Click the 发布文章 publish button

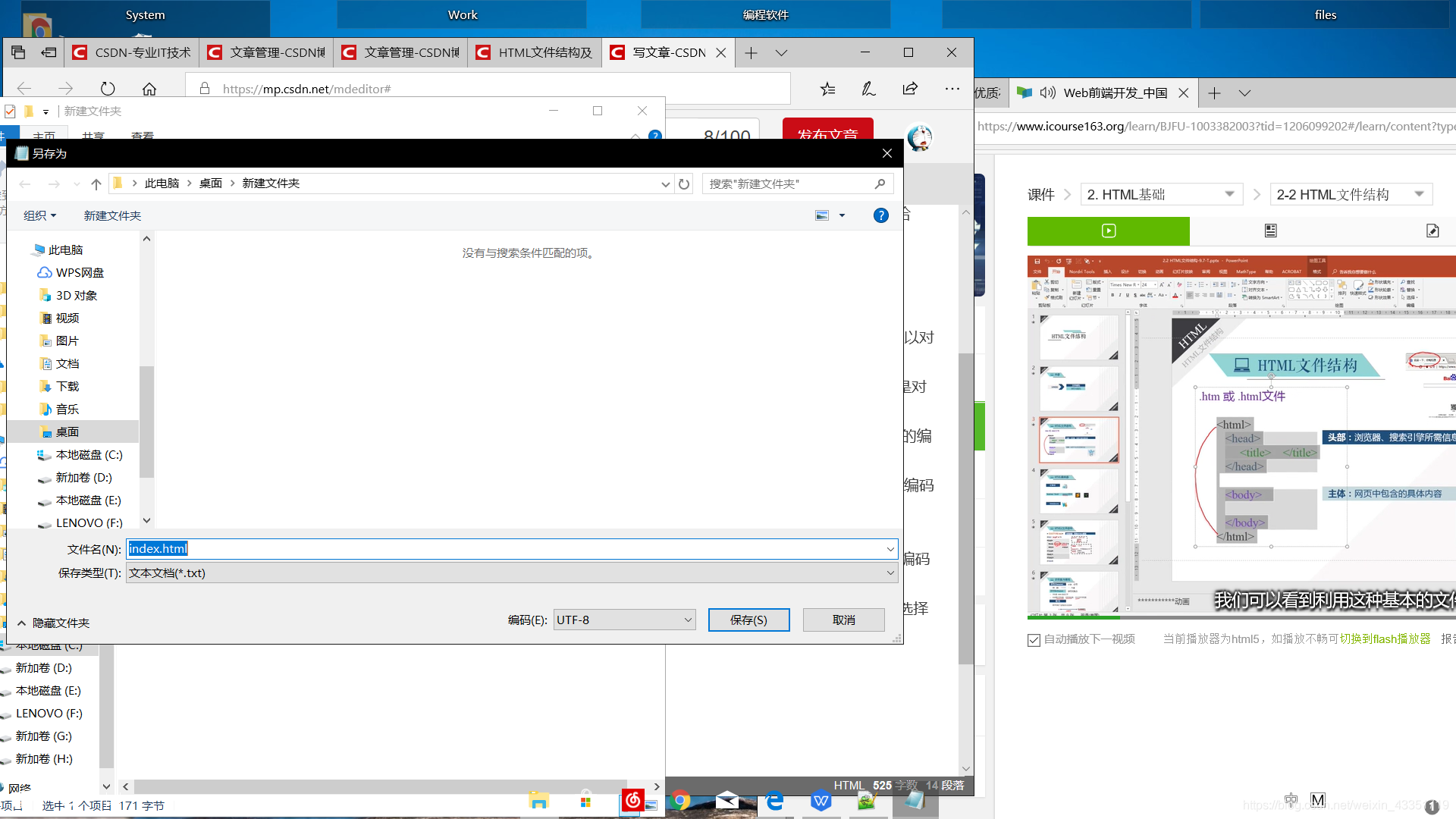(828, 130)
